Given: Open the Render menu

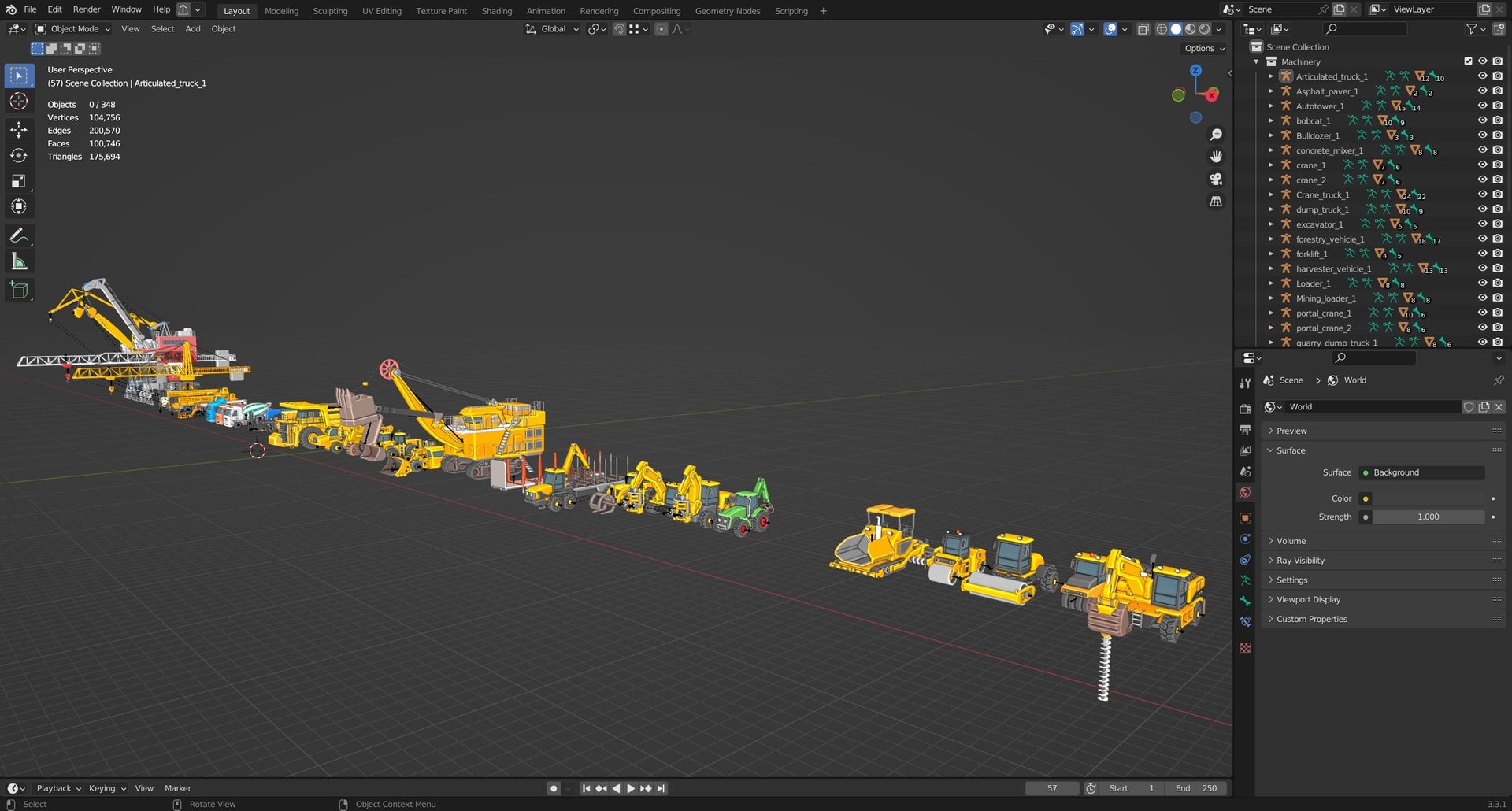Looking at the screenshot, I should click(87, 9).
